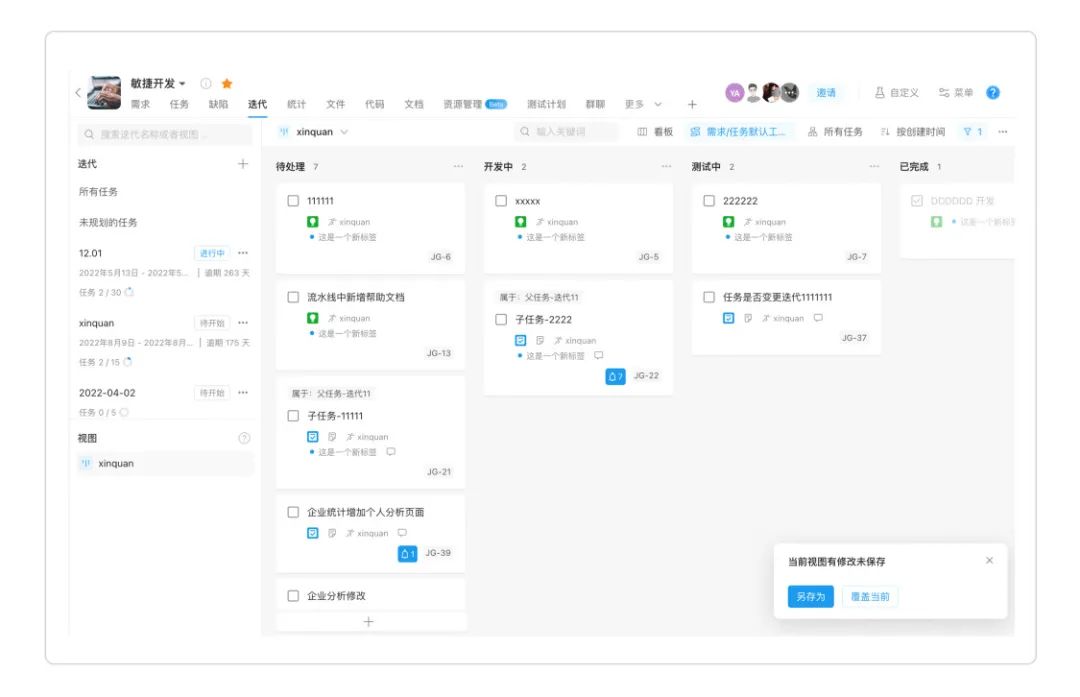This screenshot has height=697, width=1080.
Task: Open the 统计 tab
Action: pyautogui.click(x=296, y=104)
